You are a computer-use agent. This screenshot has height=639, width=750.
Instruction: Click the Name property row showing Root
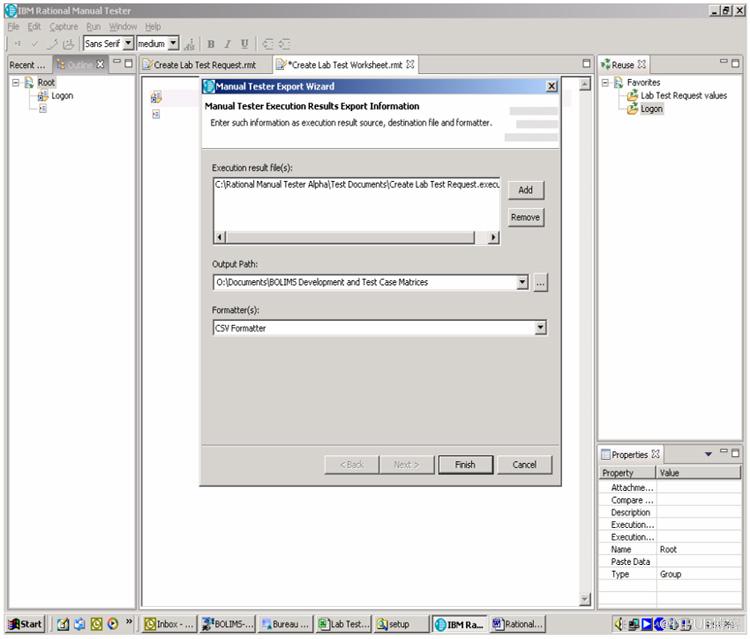[670, 550]
